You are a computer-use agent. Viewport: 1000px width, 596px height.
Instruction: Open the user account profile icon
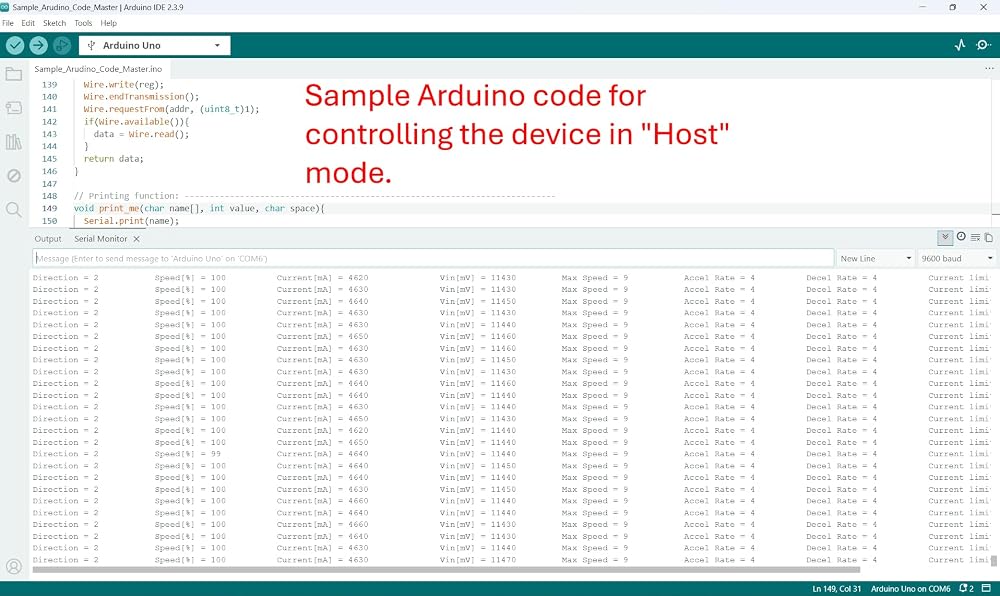(x=13, y=566)
